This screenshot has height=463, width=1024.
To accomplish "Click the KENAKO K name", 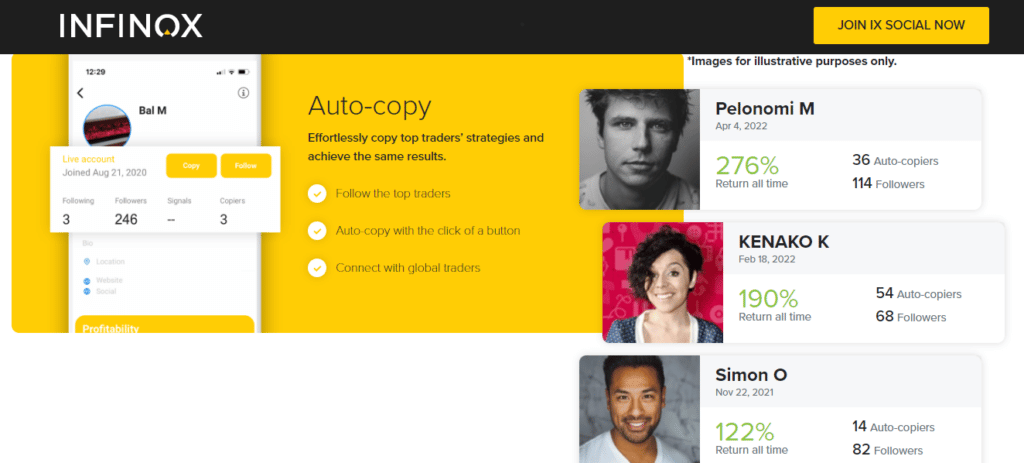I will point(784,242).
